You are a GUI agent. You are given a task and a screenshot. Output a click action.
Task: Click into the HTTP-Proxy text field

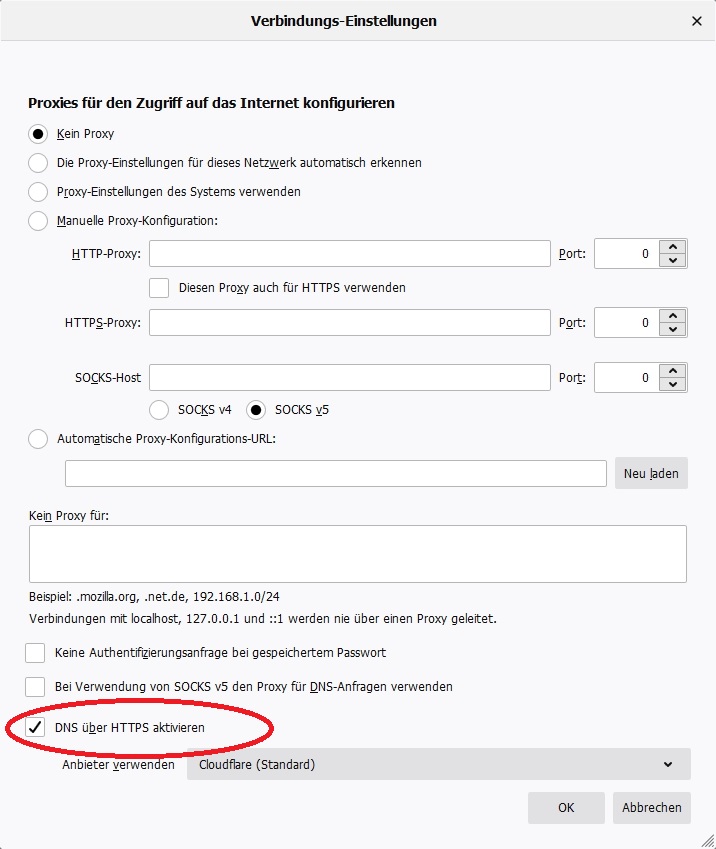click(350, 254)
